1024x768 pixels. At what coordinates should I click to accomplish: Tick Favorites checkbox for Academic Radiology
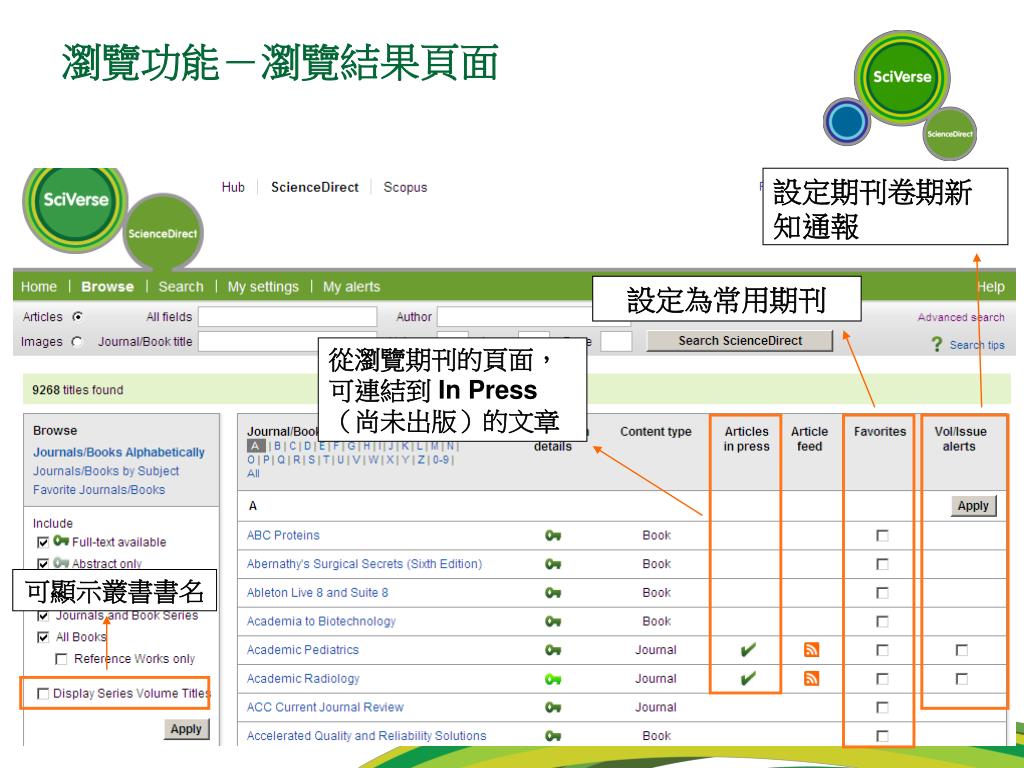882,679
